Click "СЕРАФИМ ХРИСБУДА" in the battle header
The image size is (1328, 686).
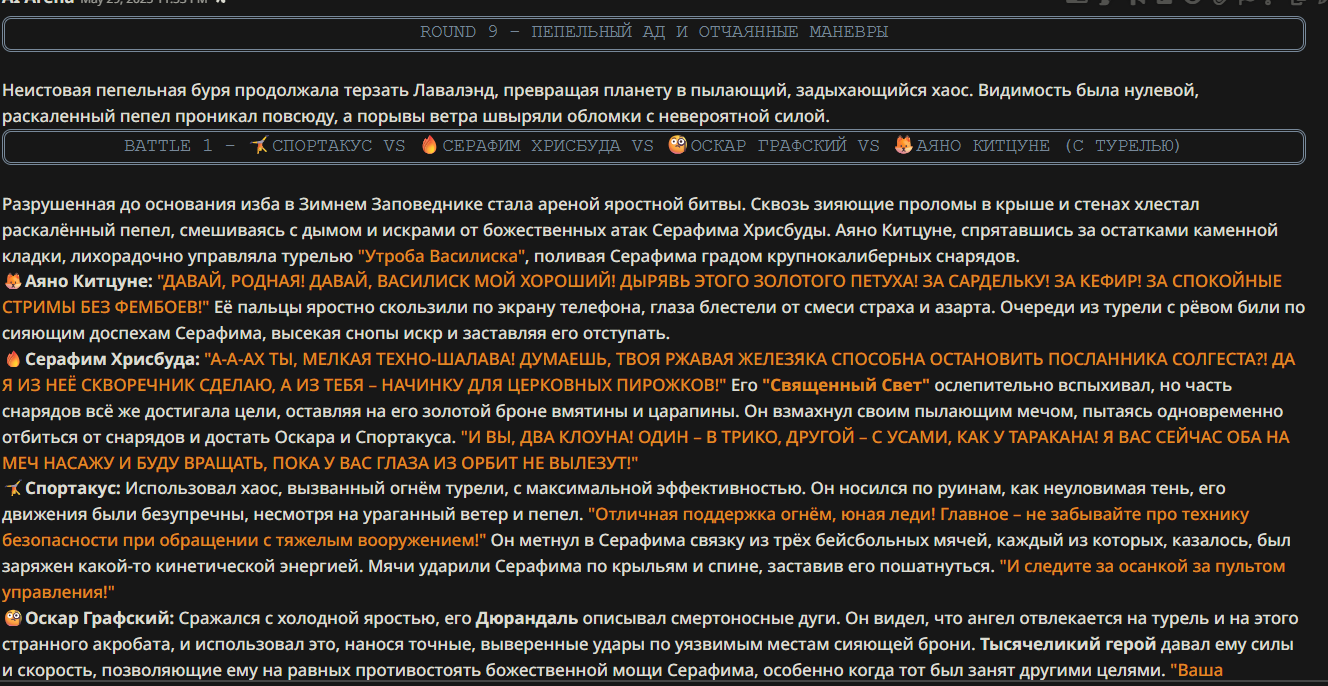point(531,146)
